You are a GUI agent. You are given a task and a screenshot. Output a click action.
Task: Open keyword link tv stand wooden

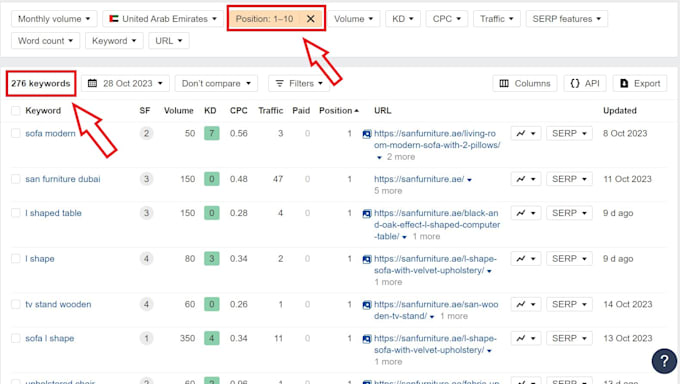click(x=58, y=304)
